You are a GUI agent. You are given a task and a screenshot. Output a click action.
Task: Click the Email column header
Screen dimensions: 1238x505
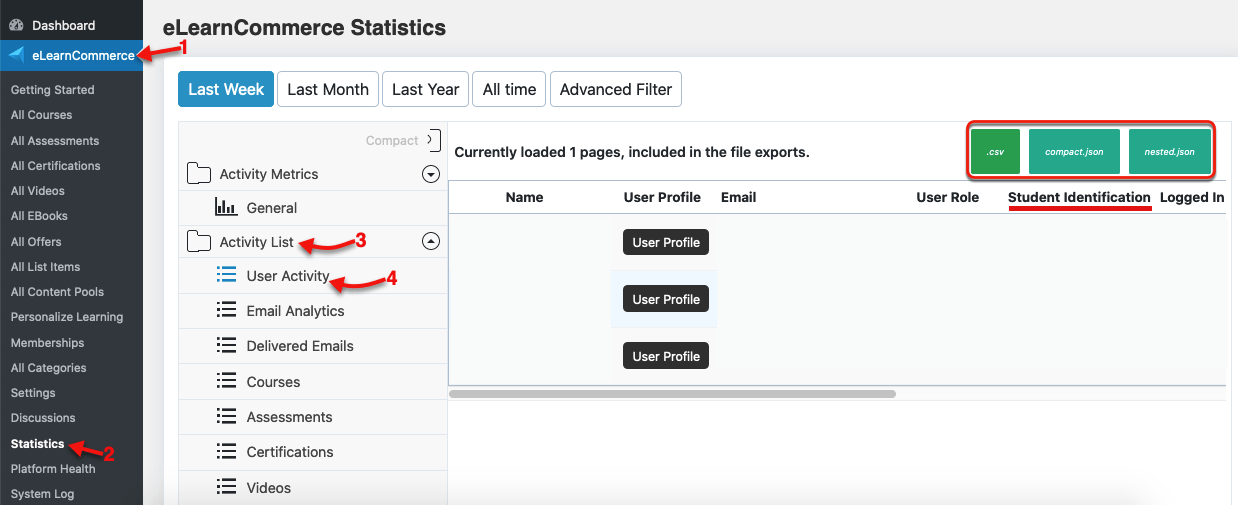click(738, 197)
